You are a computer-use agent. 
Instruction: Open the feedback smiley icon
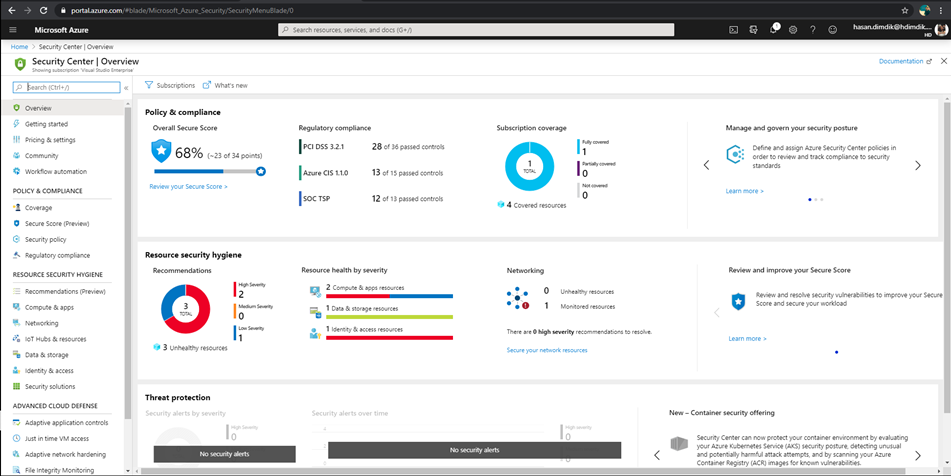[x=833, y=30]
